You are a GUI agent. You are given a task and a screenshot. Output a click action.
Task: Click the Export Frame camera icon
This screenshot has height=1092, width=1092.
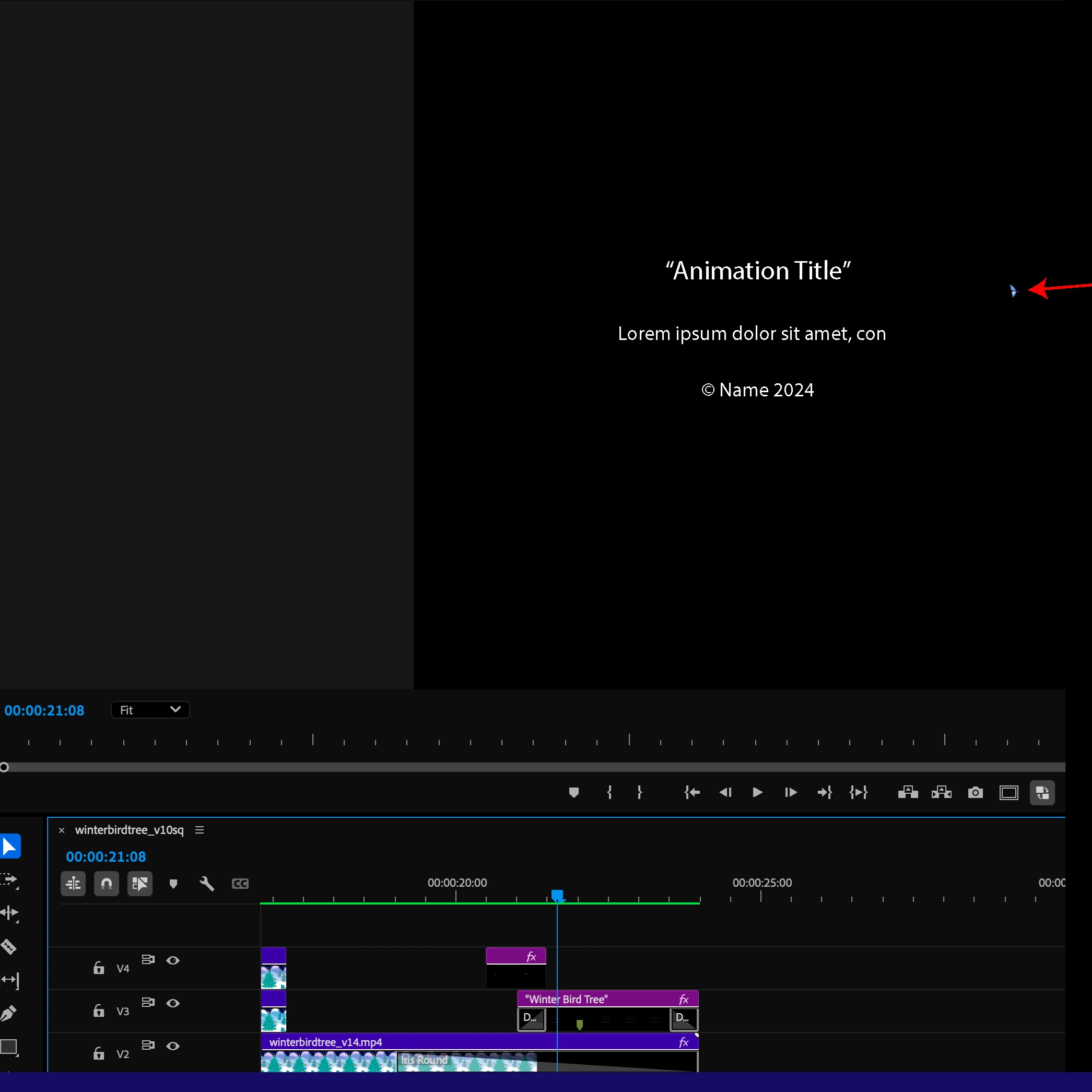click(x=975, y=793)
